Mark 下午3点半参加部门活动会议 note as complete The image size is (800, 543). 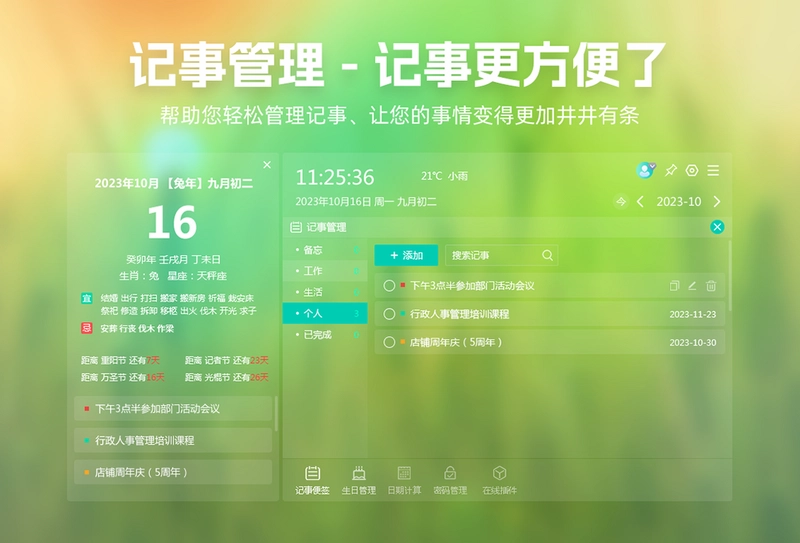[x=389, y=286]
